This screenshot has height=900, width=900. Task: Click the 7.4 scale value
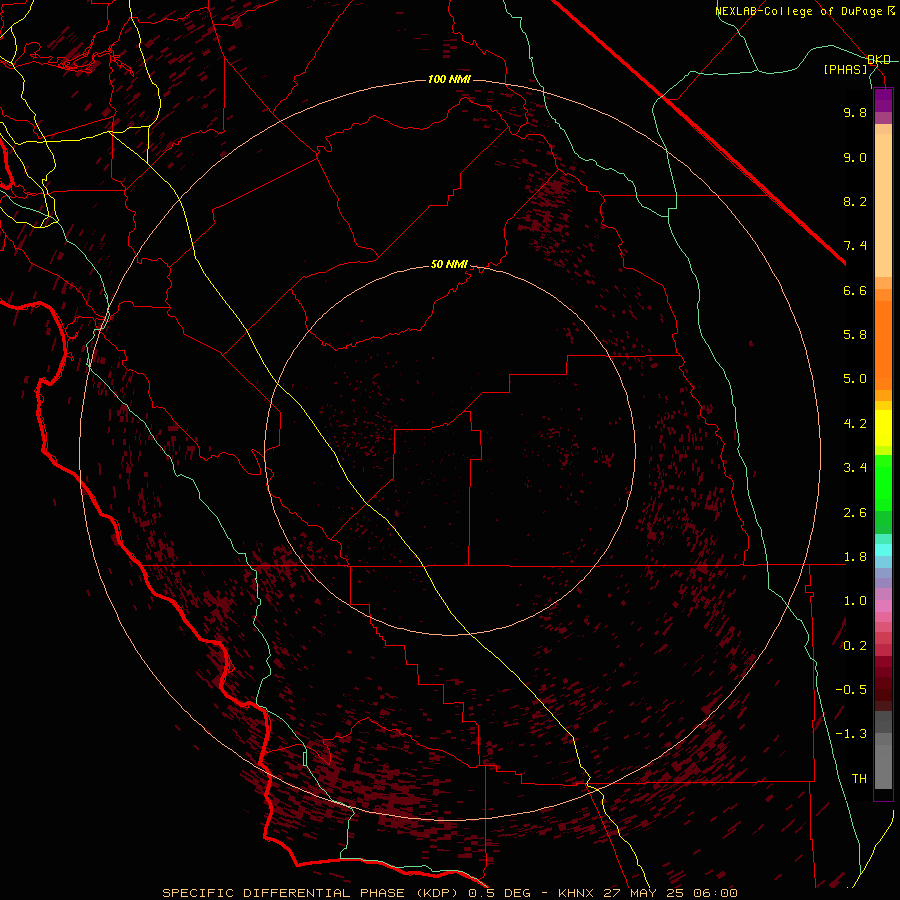[855, 246]
